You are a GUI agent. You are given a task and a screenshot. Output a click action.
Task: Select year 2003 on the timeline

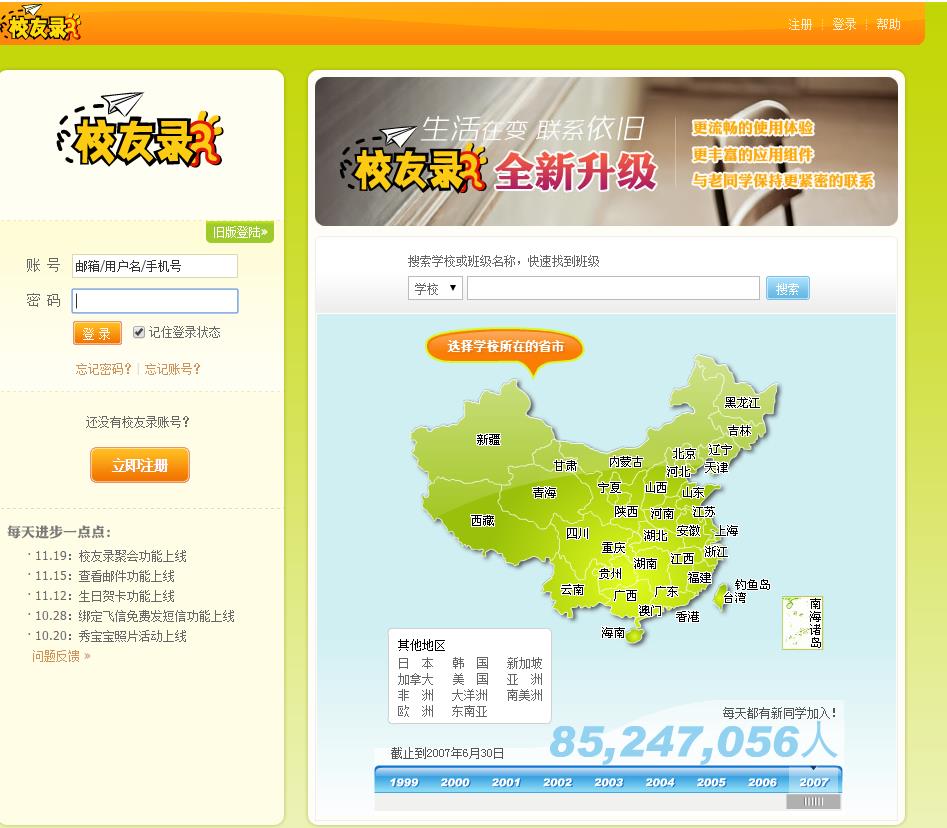[x=608, y=782]
